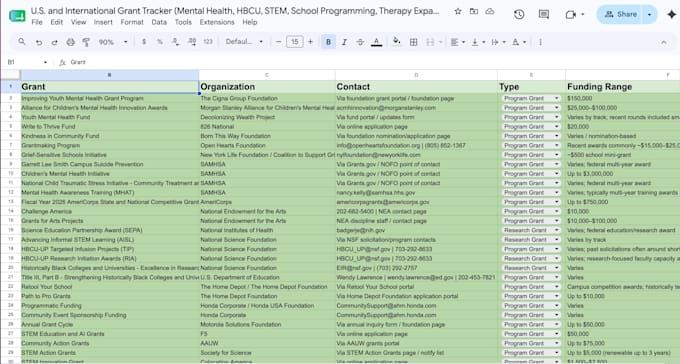Open version history clock icon
The width and height of the screenshot is (680, 364).
(x=519, y=14)
